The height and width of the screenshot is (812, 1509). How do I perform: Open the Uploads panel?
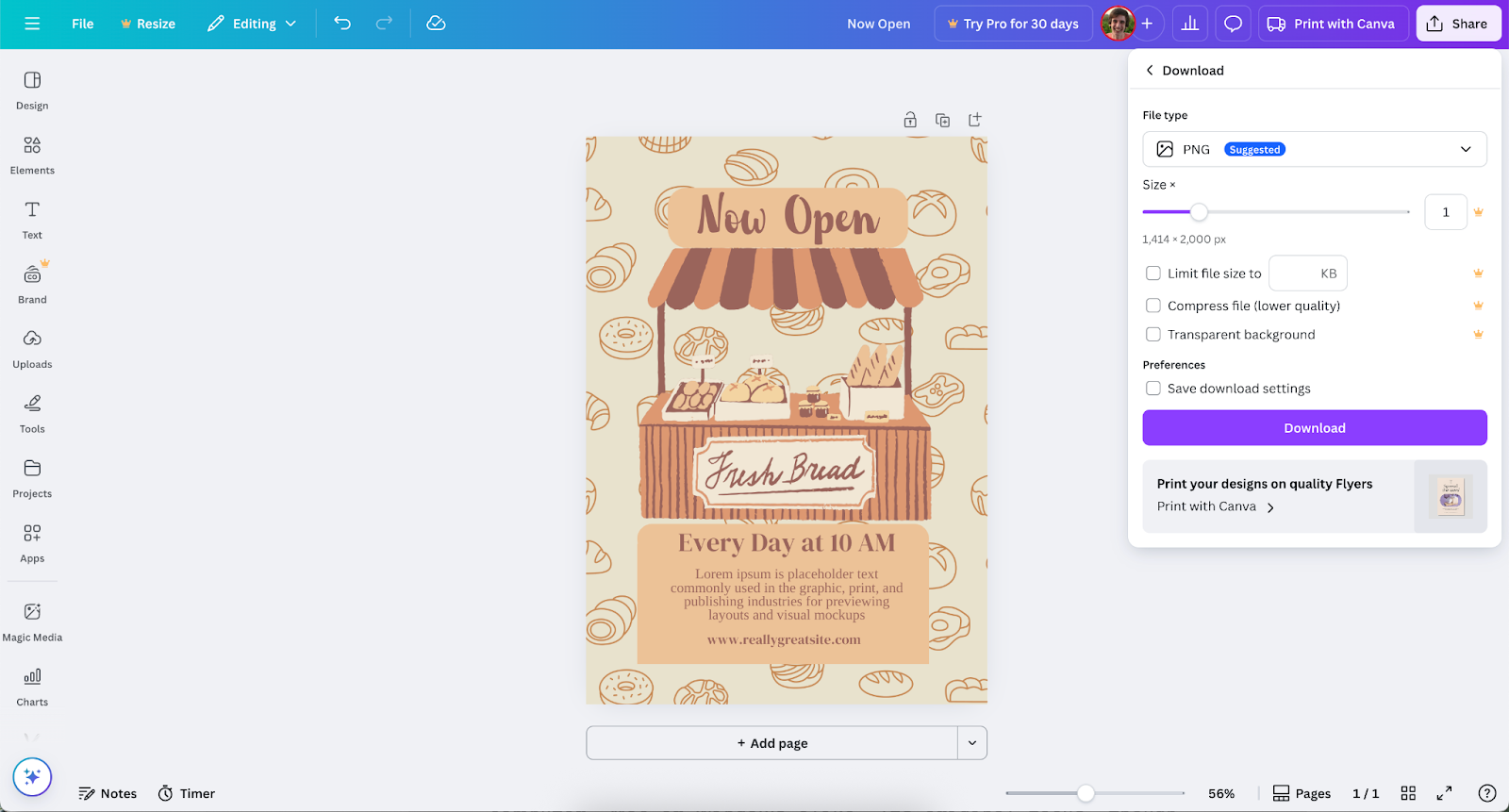pos(32,349)
